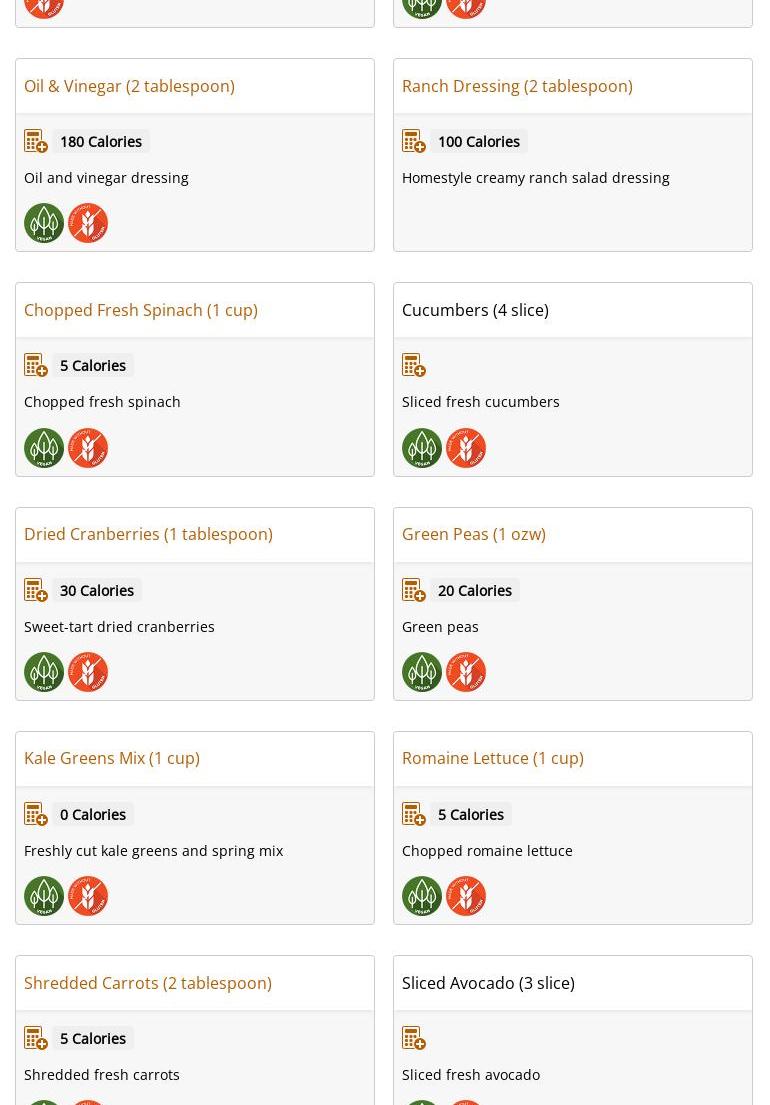Open the Dried Cranberries item link

(148, 534)
